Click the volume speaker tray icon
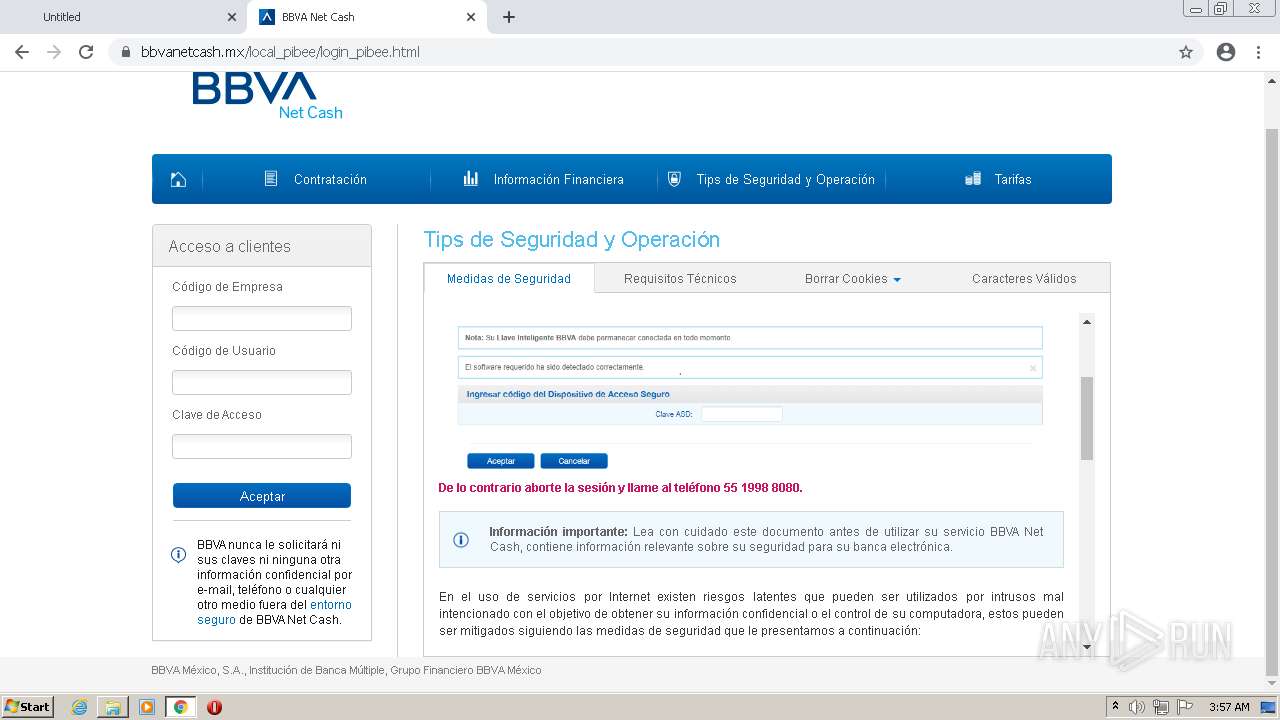Screen dimensions: 1280x720 pos(1137,707)
